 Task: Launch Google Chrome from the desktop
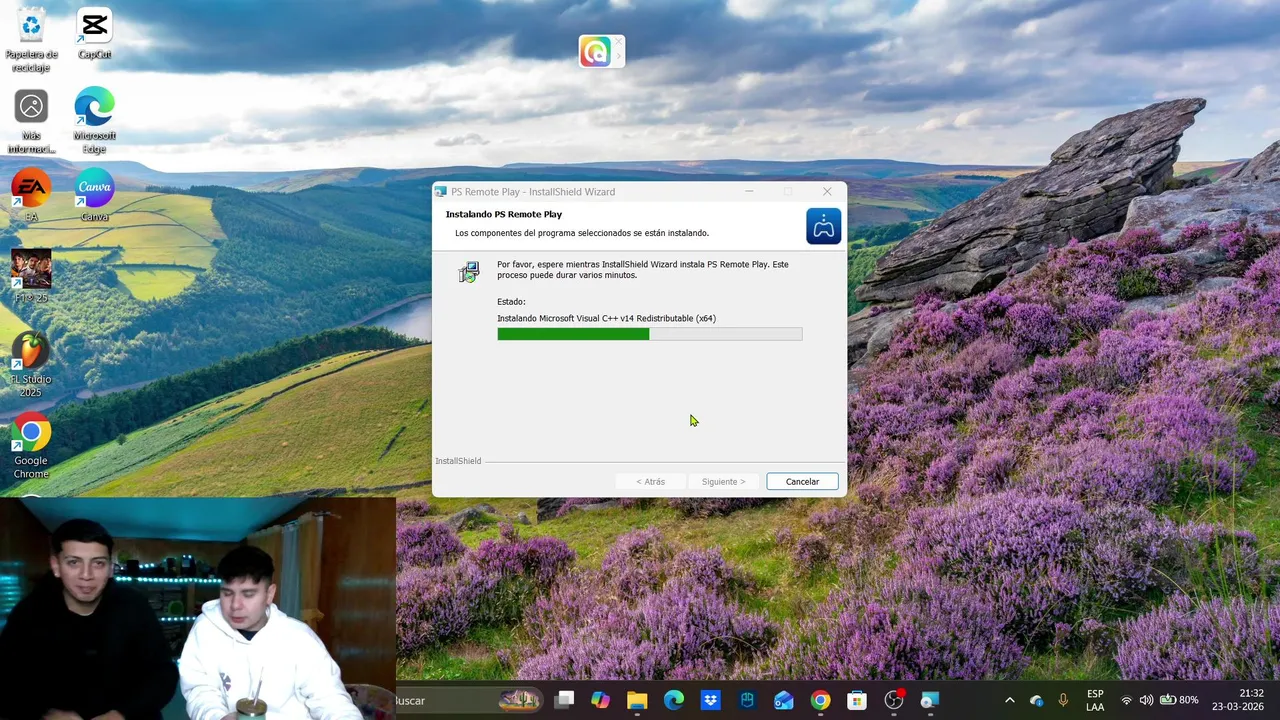point(31,446)
